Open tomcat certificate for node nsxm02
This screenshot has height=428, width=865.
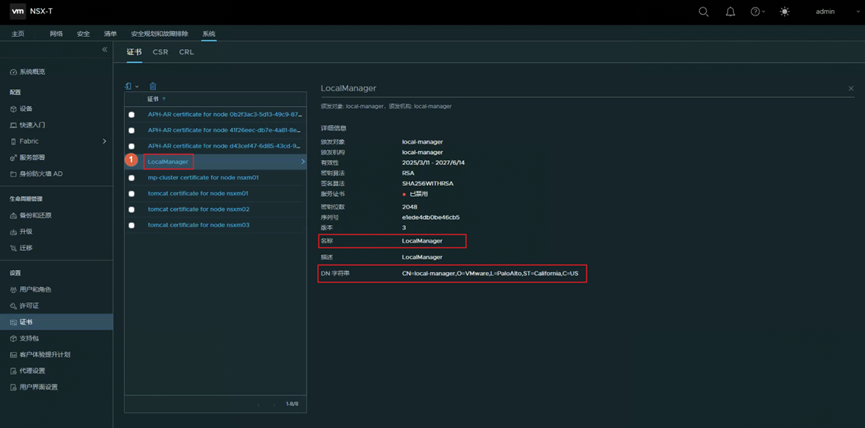point(199,210)
